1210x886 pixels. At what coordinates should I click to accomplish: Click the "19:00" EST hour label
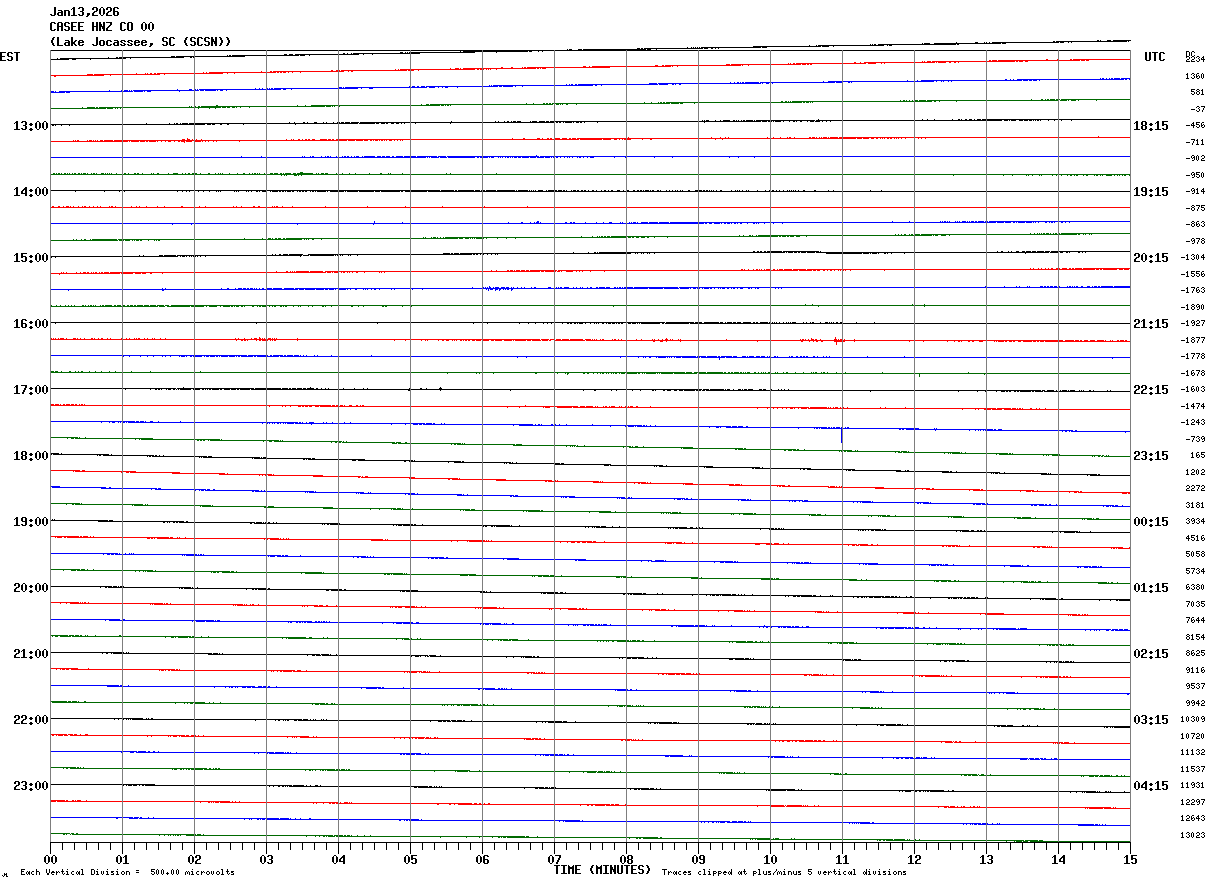point(30,522)
